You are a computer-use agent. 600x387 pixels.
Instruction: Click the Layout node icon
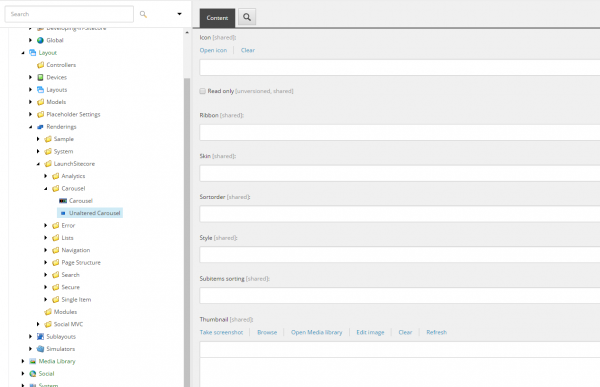(x=33, y=52)
